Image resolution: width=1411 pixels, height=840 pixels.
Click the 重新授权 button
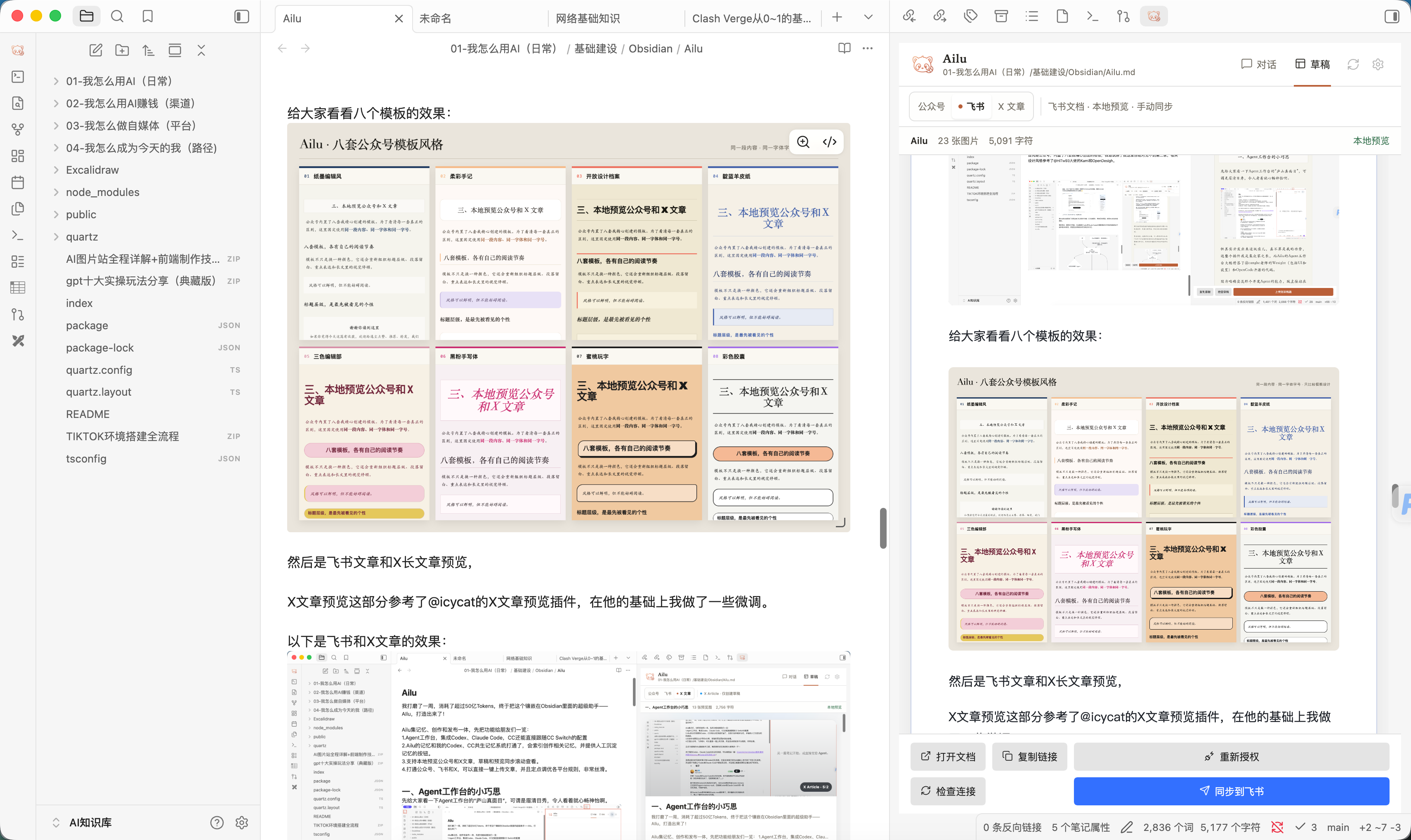tap(1232, 757)
